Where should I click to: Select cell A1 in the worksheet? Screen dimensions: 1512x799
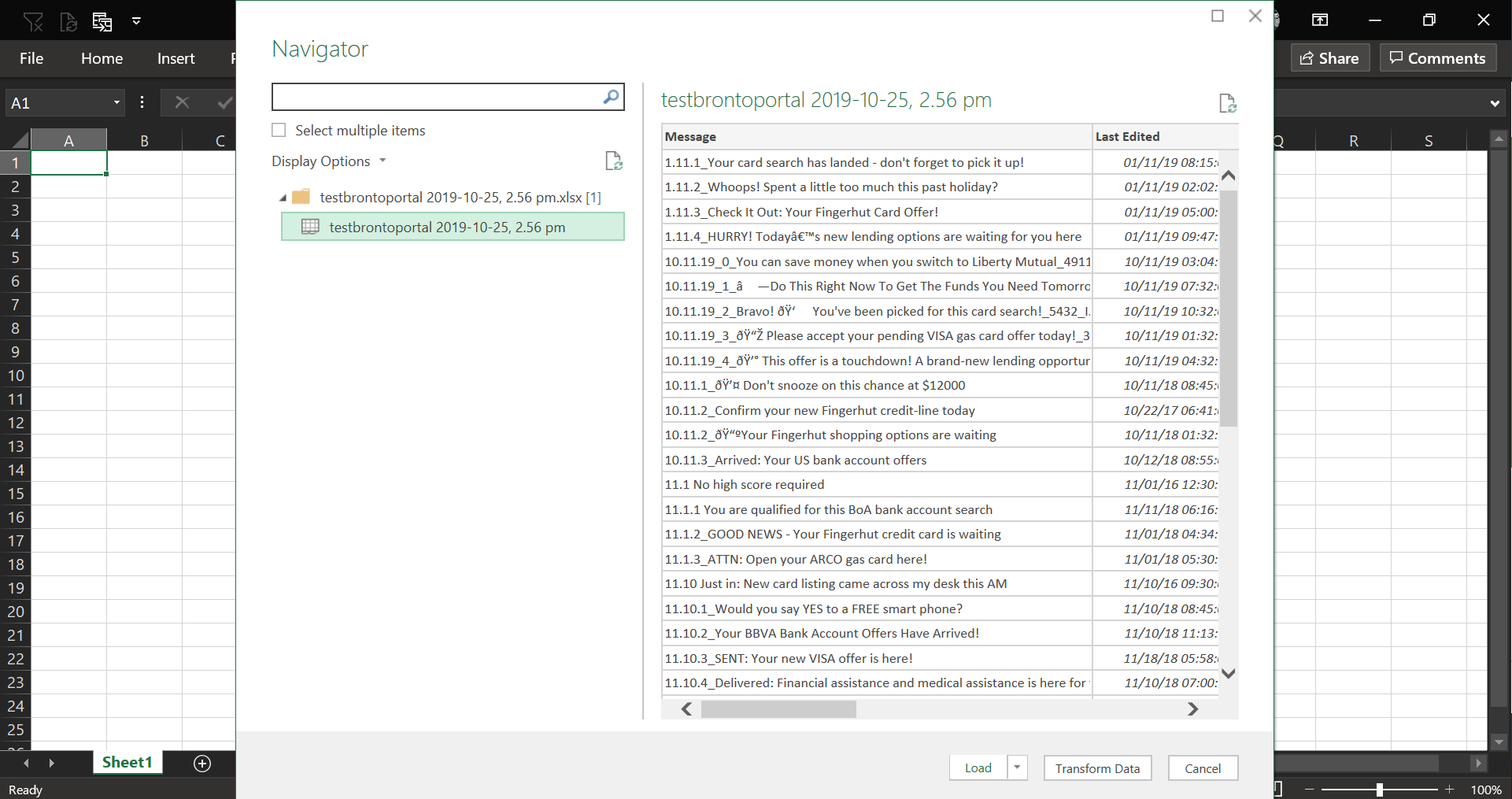pyautogui.click(x=68, y=163)
